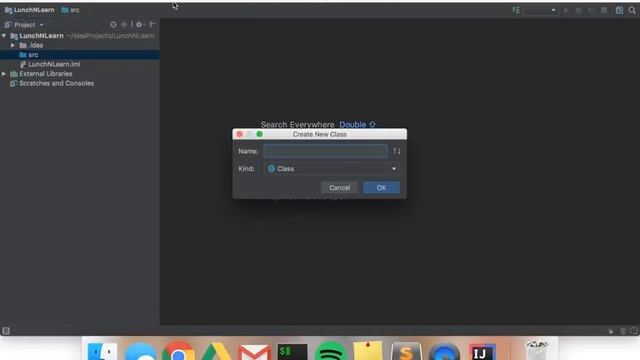Image resolution: width=640 pixels, height=360 pixels.
Task: Expand External Libraries node
Action: pos(4,74)
